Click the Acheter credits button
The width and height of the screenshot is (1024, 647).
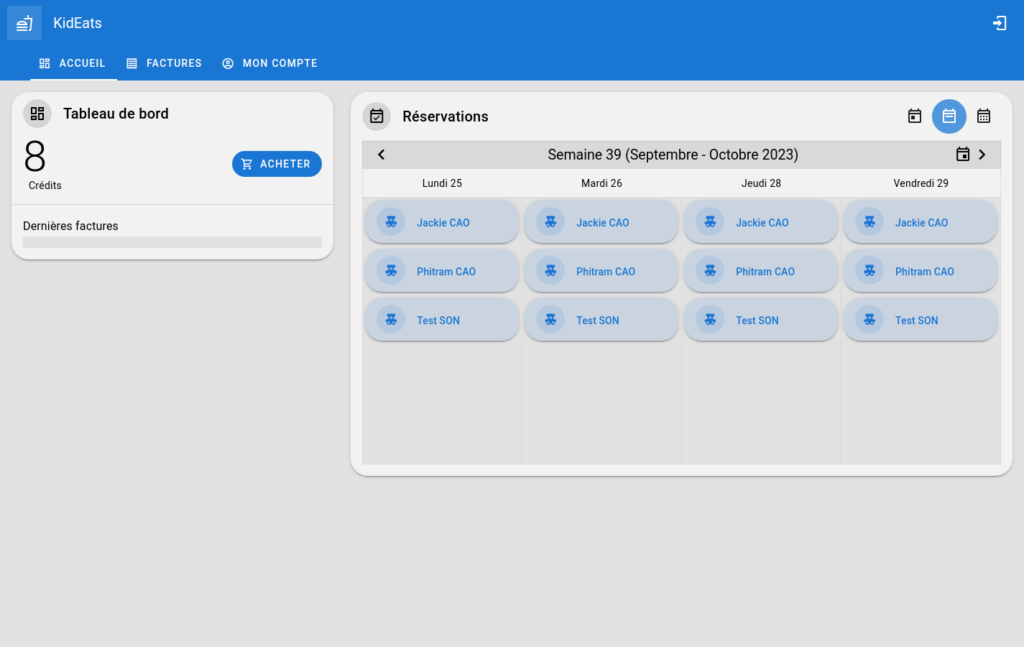[277, 164]
